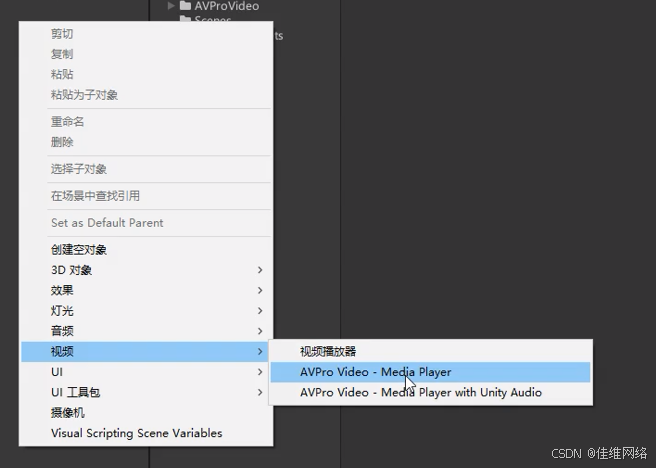Click Set as Default Parent entry
656x468 pixels.
click(146, 222)
